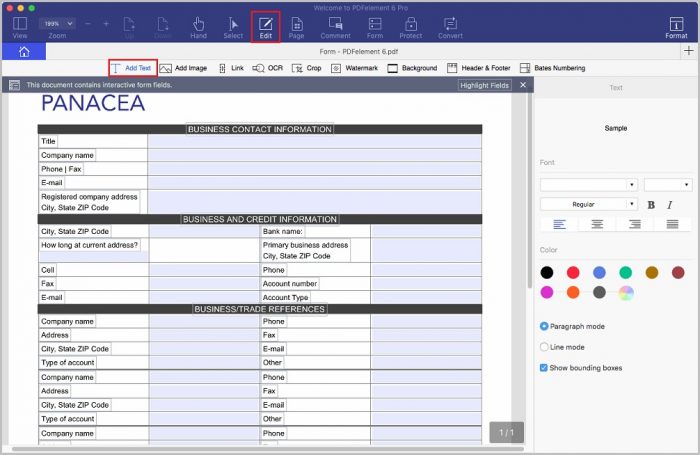The width and height of the screenshot is (700, 455).
Task: Open the Regular font style dropdown
Action: point(589,204)
